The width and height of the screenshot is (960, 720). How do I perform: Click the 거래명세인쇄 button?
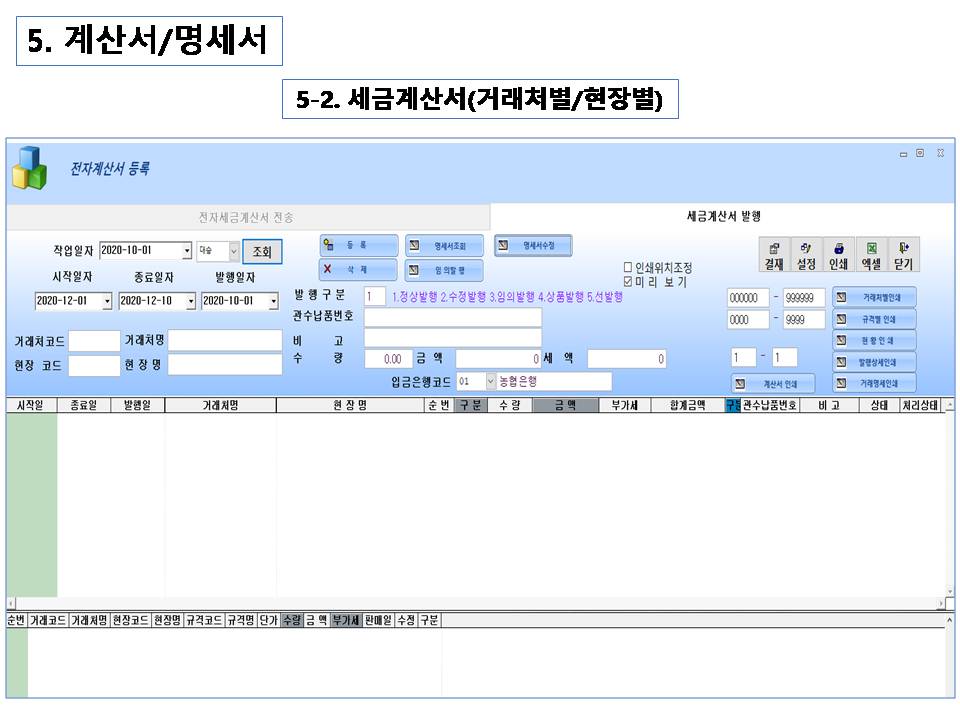coord(874,383)
